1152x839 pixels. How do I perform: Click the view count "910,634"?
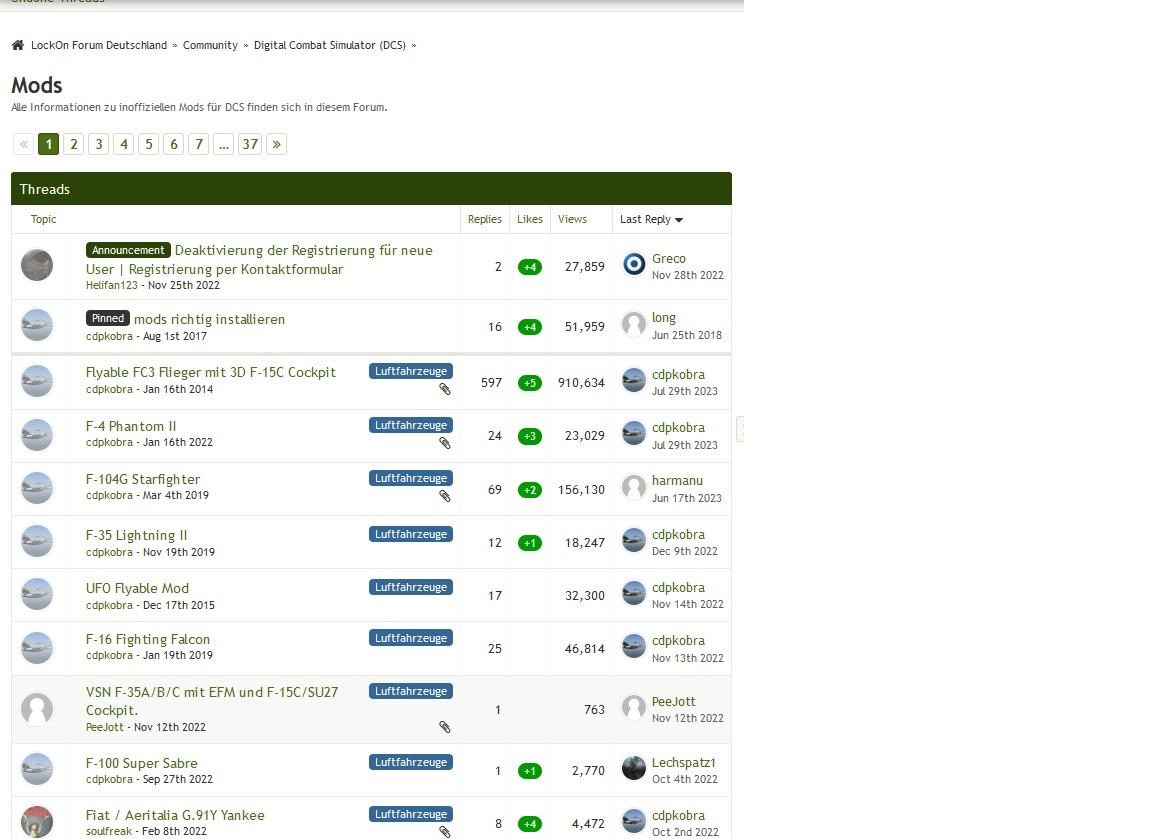(581, 383)
